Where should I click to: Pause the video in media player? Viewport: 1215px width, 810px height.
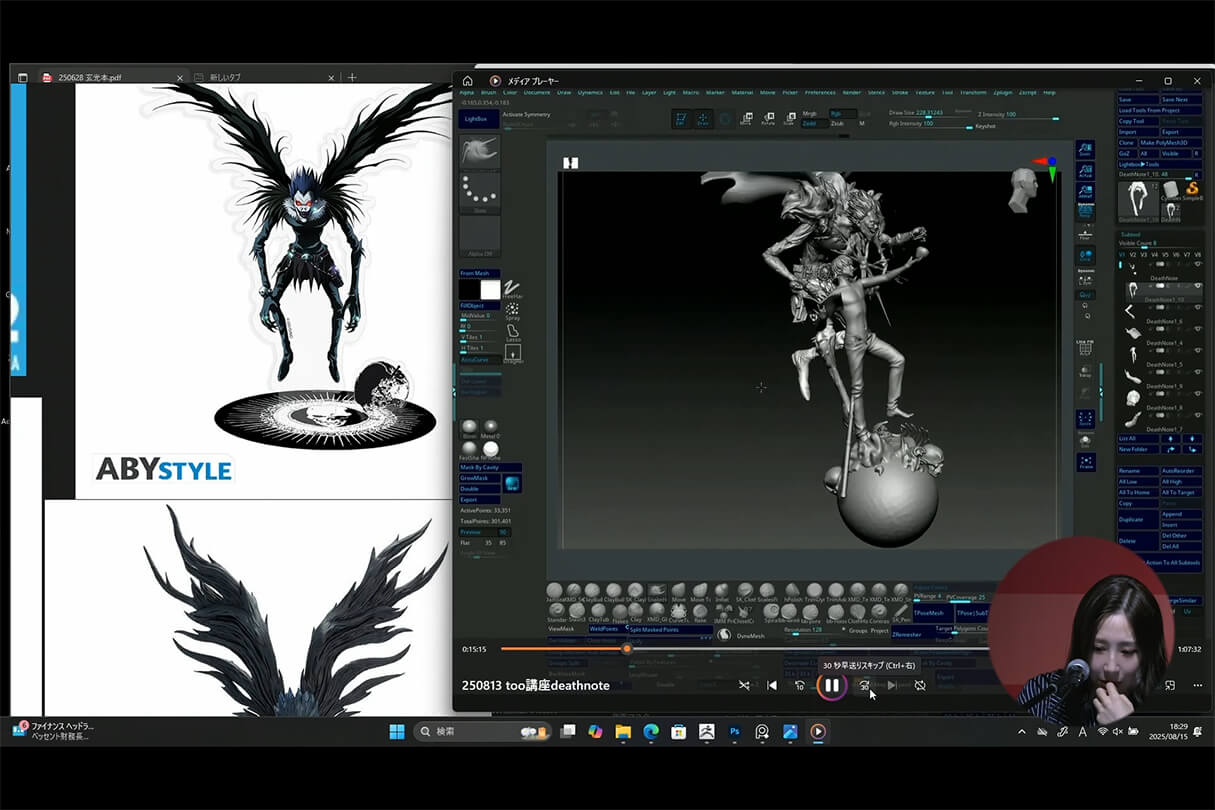[831, 685]
